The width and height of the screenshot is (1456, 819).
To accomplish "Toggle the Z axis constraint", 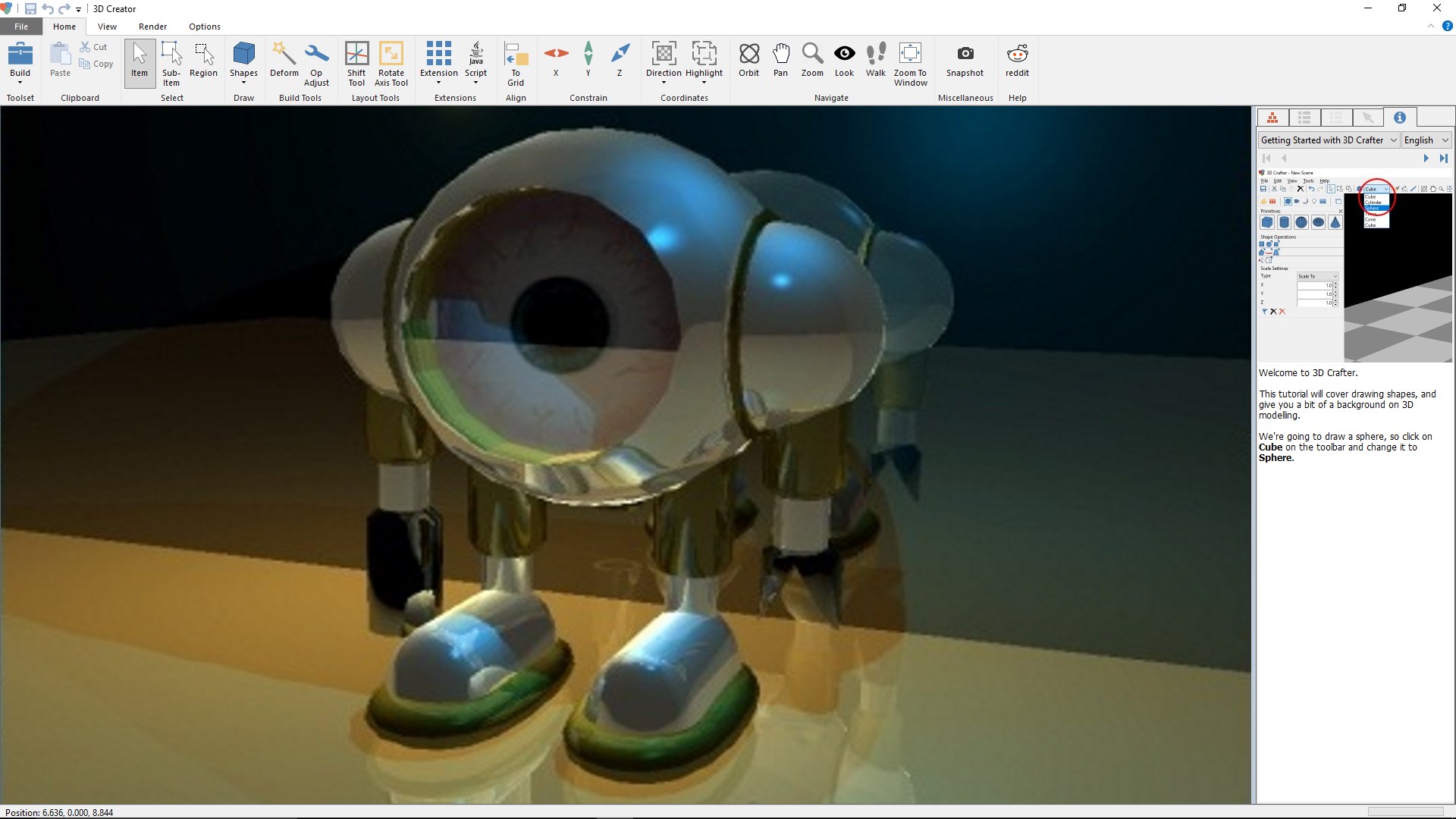I will tap(620, 59).
